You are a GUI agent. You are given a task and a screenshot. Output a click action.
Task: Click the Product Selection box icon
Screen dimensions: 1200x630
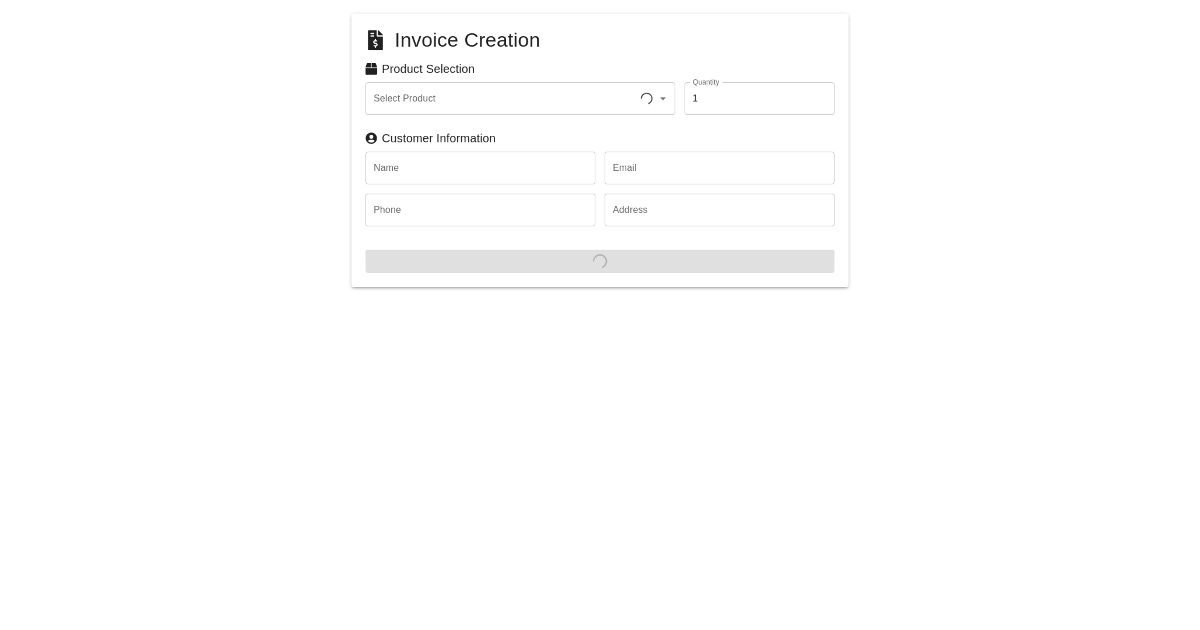(x=371, y=69)
